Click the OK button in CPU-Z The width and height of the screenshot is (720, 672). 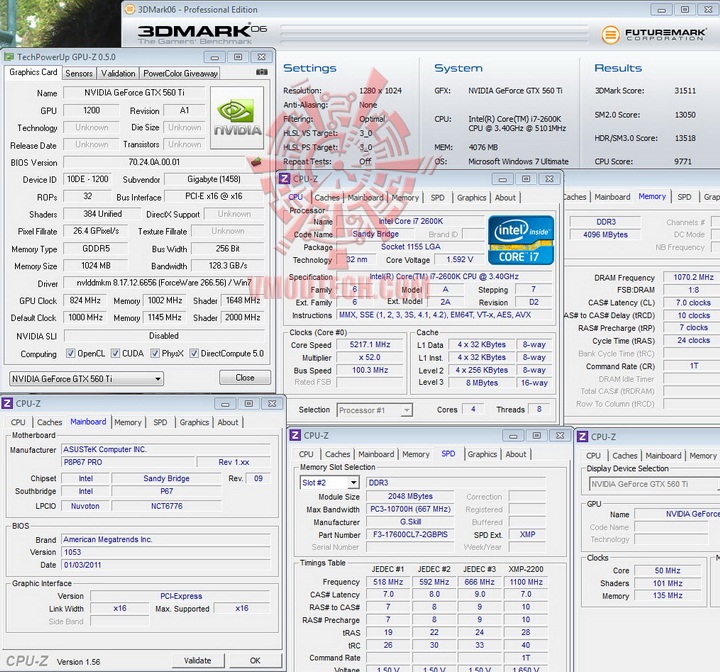point(255,661)
